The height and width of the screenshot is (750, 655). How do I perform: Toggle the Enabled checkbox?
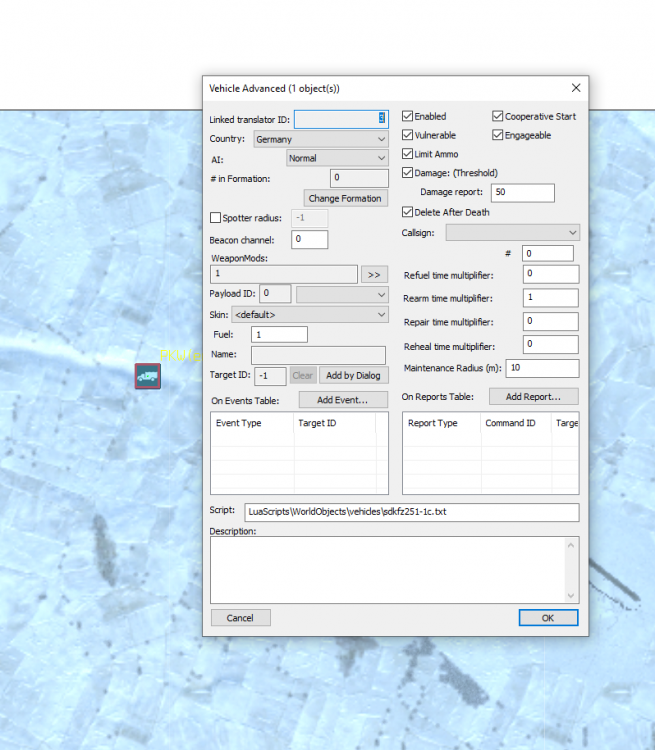click(x=408, y=117)
